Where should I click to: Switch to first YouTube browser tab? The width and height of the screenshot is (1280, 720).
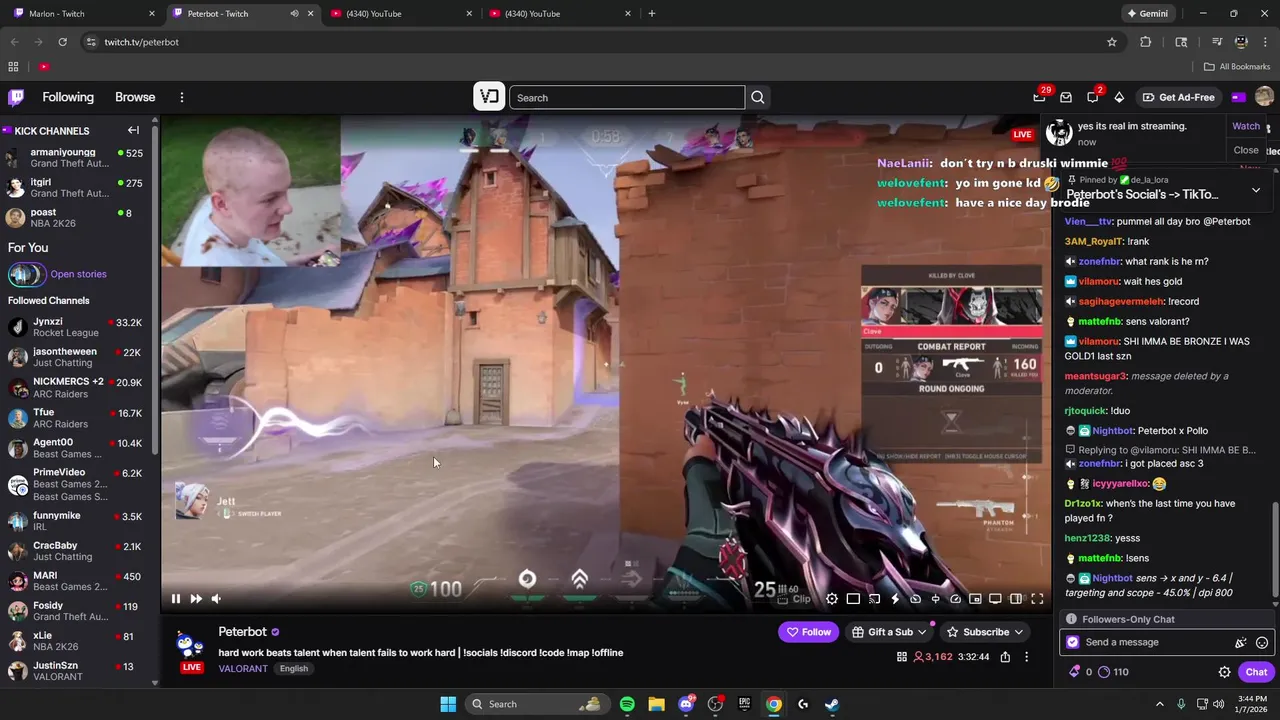(x=400, y=13)
